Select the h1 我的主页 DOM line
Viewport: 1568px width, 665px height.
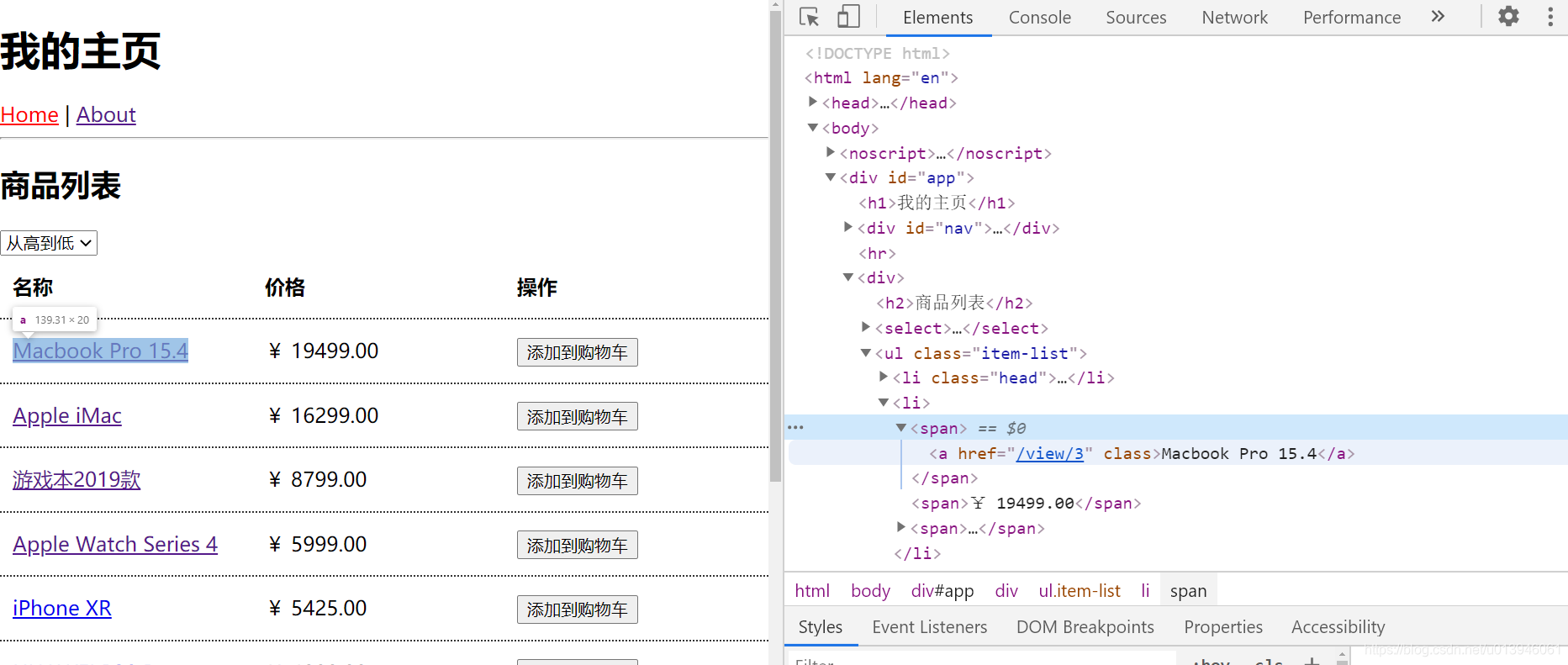pos(937,203)
